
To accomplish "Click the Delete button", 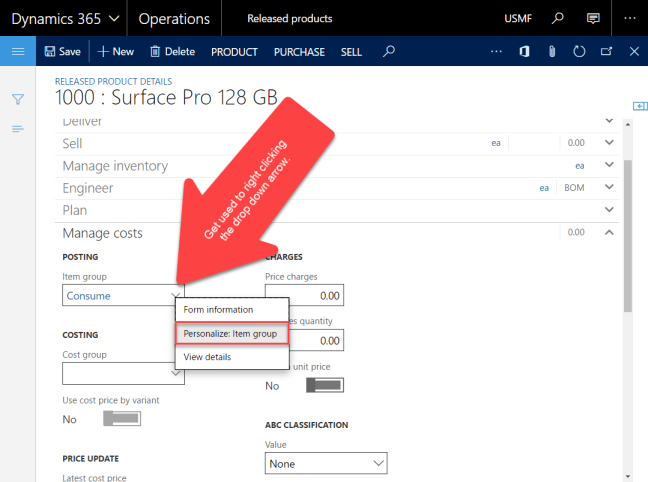I will pos(172,51).
